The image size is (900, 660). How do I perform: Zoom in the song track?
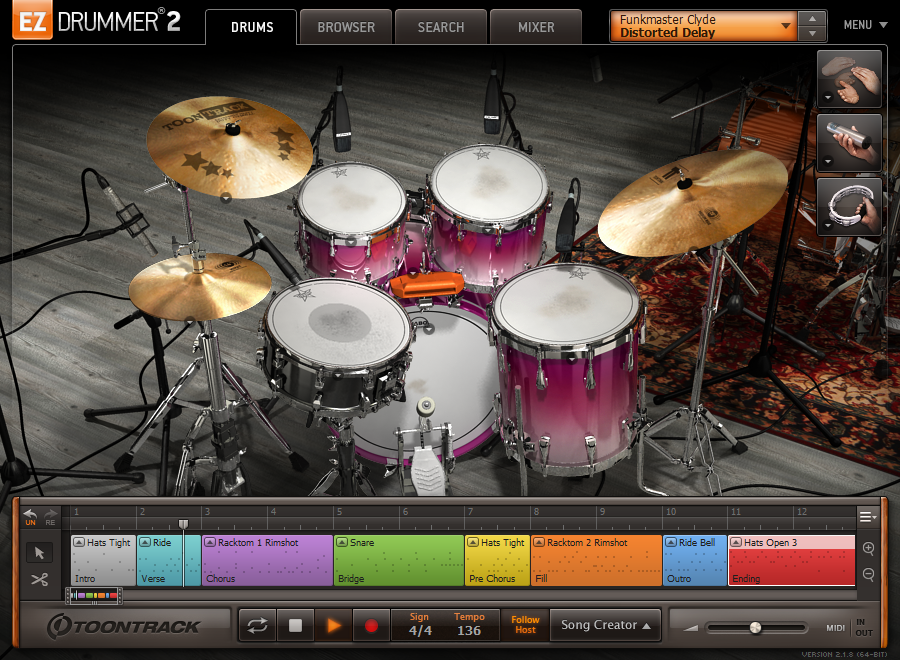tap(868, 548)
